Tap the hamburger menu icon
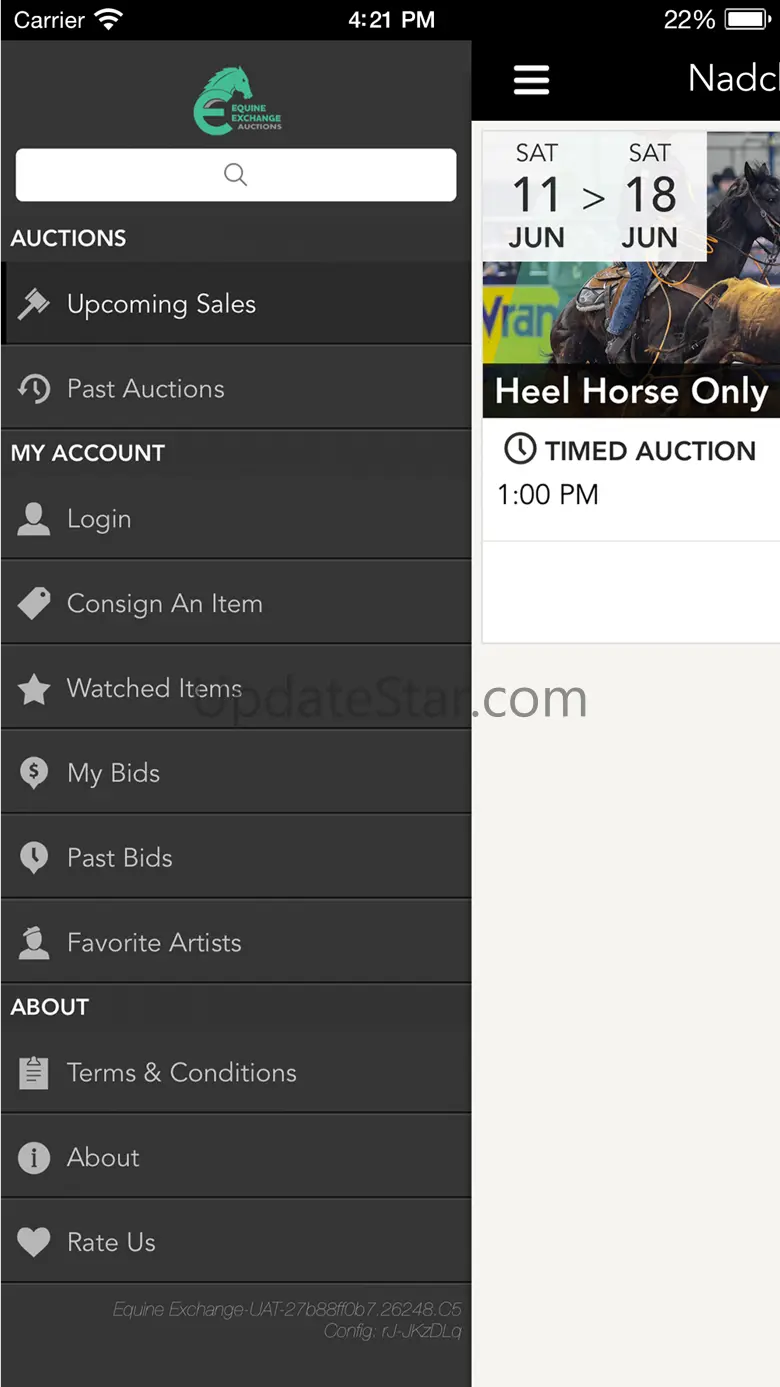Screen dimensions: 780x1387 pyautogui.click(x=531, y=80)
